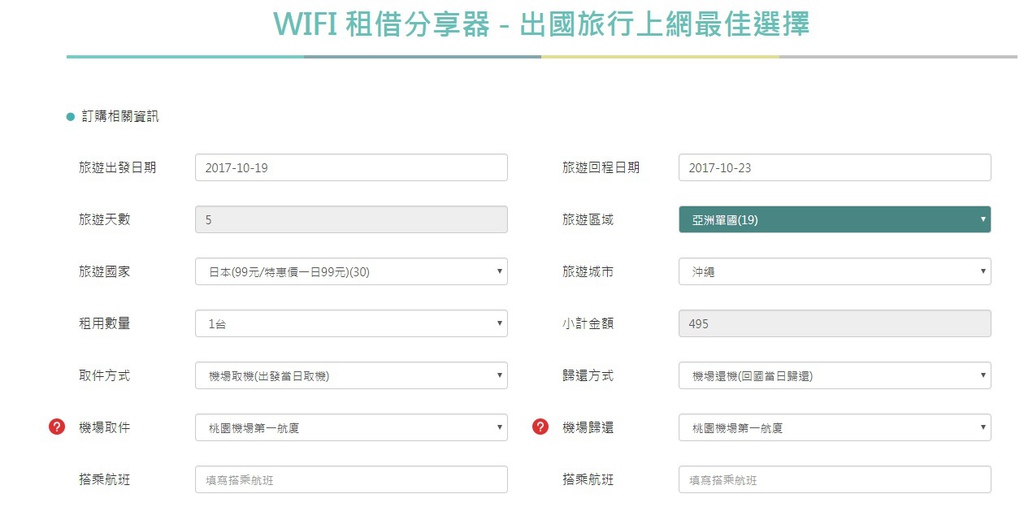Viewport: 1024px width, 507px height.
Task: Click the WIFI 租借分享器 page heading
Action: [x=540, y=24]
